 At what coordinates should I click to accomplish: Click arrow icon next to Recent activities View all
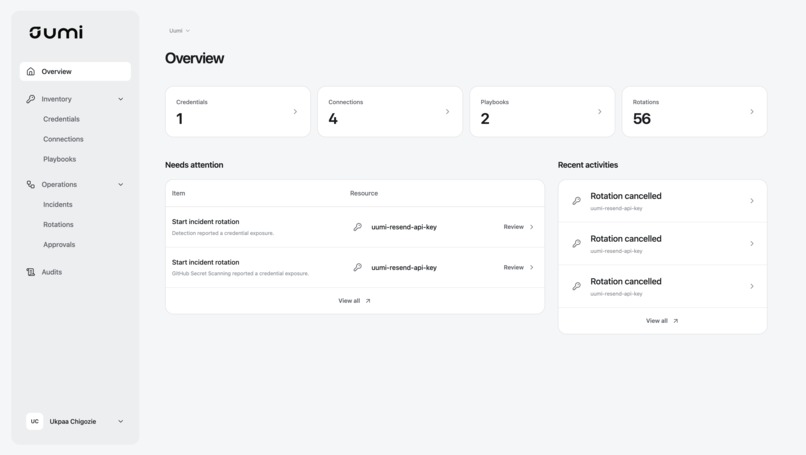[675, 321]
